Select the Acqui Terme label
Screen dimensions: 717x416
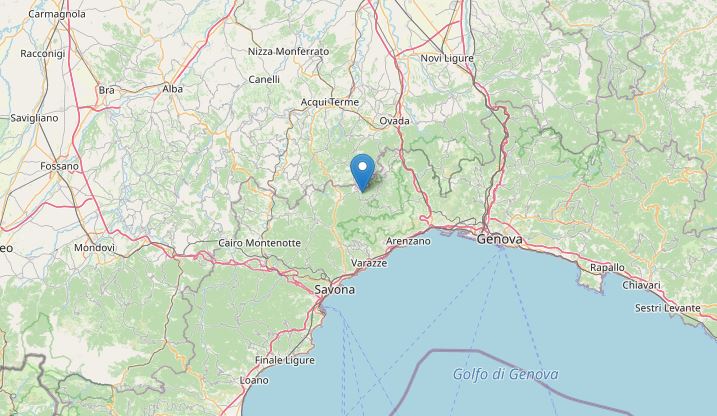[330, 102]
